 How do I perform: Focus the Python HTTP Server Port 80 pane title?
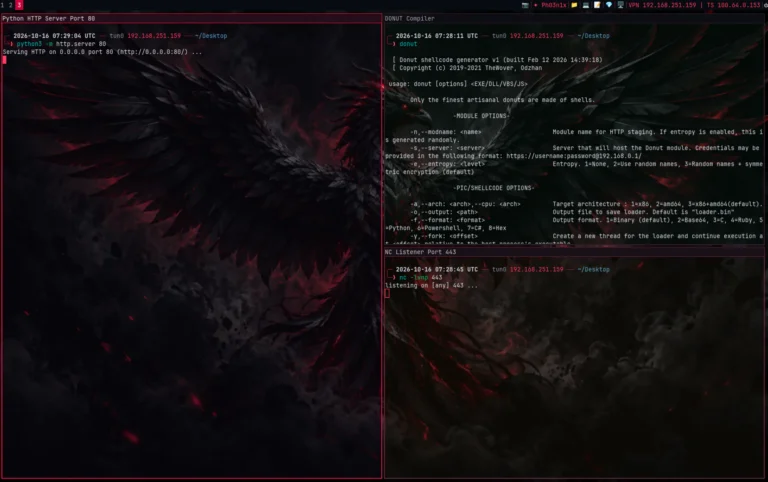[48, 19]
